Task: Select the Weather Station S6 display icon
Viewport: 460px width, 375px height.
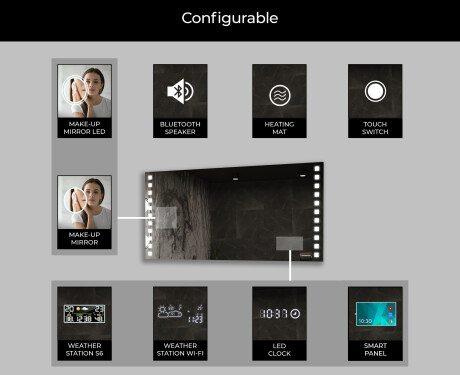Action: pos(85,314)
